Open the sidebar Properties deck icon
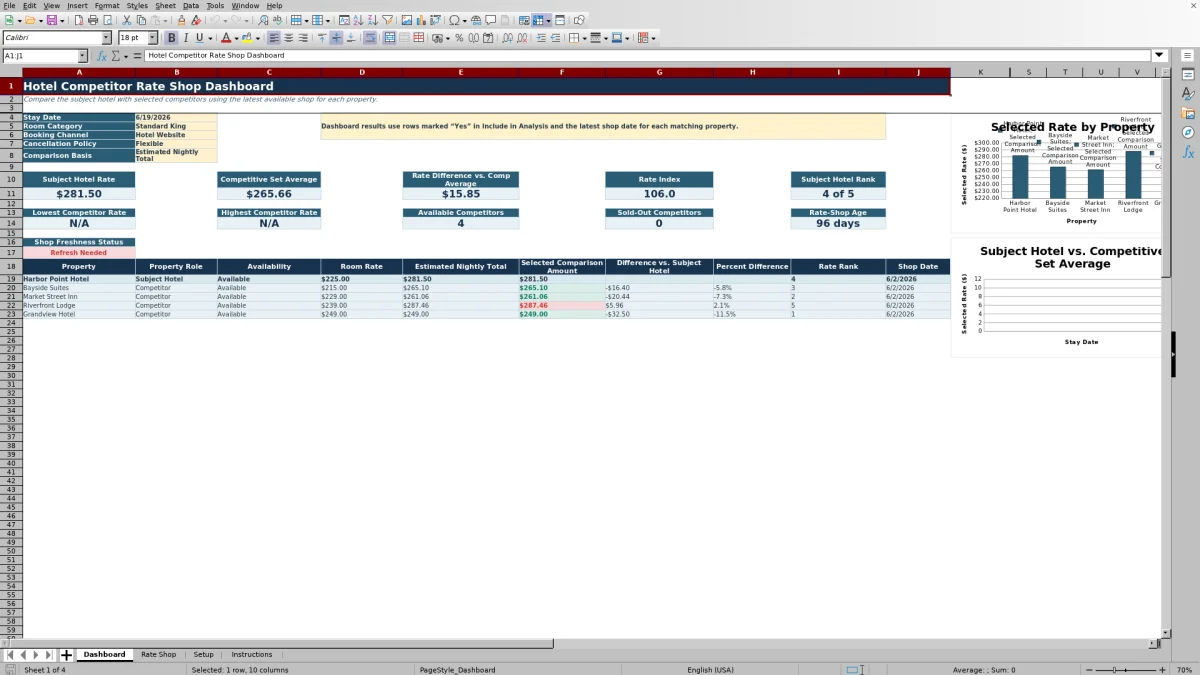1200x675 pixels. point(1188,75)
